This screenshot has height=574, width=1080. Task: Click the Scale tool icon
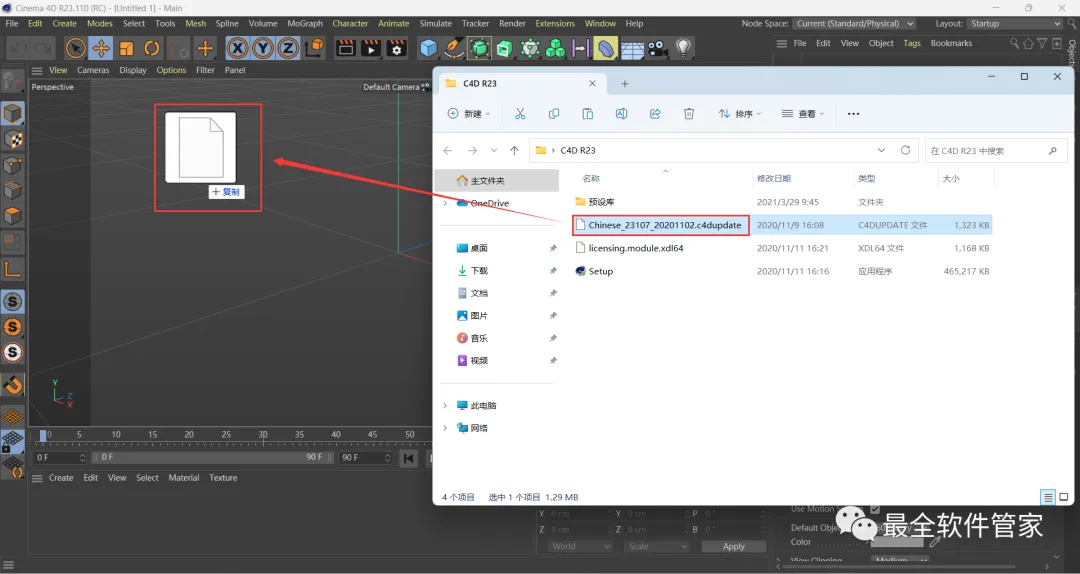(x=126, y=48)
